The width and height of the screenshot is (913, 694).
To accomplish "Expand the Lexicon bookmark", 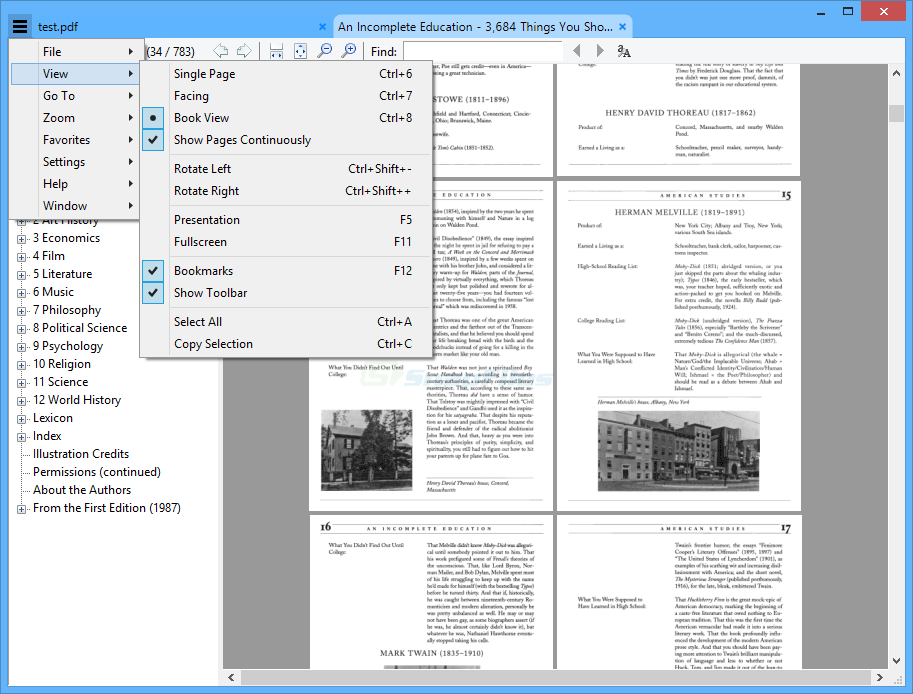I will pyautogui.click(x=21, y=419).
